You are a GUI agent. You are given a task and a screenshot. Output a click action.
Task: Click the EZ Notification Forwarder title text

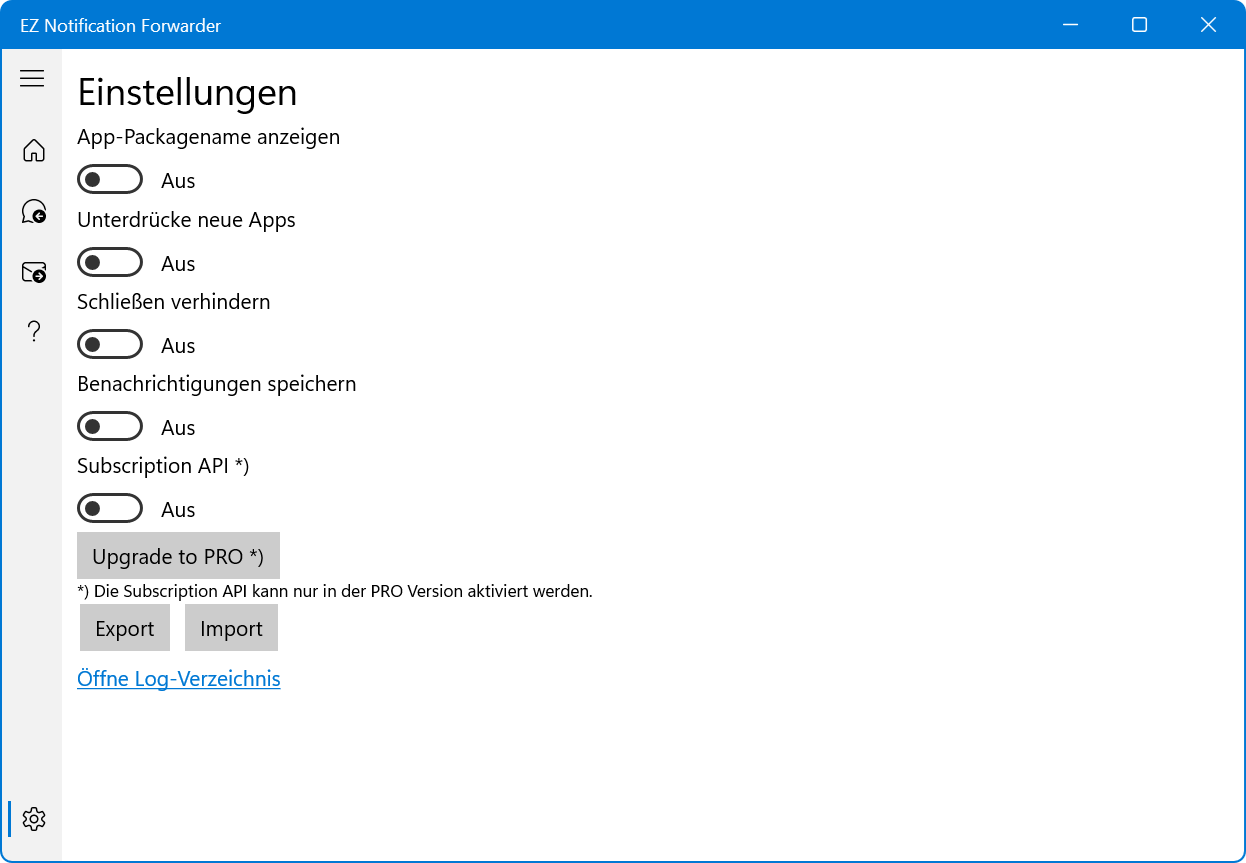[x=120, y=25]
